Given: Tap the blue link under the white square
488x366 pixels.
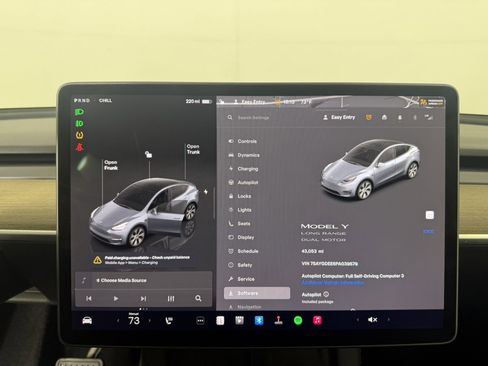Looking at the screenshot, I should 428,231.
